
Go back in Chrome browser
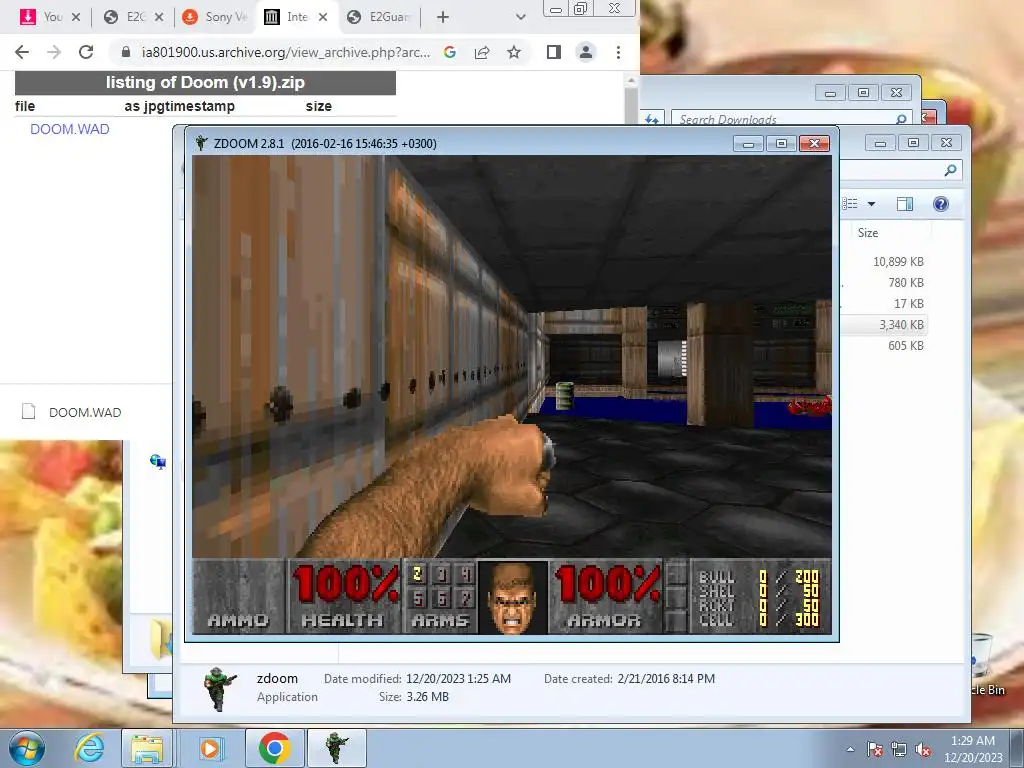pyautogui.click(x=22, y=52)
